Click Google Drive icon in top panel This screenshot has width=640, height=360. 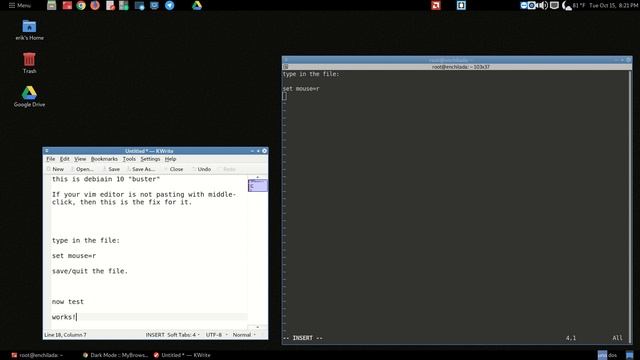coord(197,5)
